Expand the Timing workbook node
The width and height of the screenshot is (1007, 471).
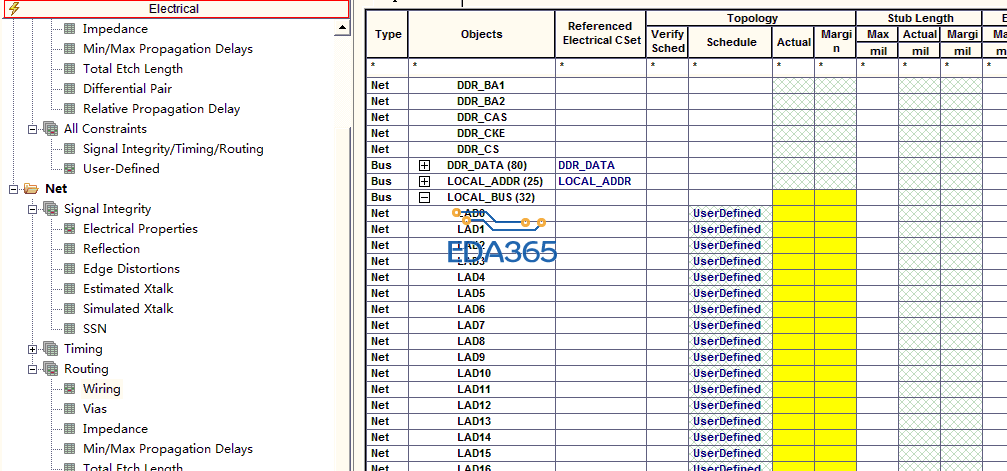32,349
